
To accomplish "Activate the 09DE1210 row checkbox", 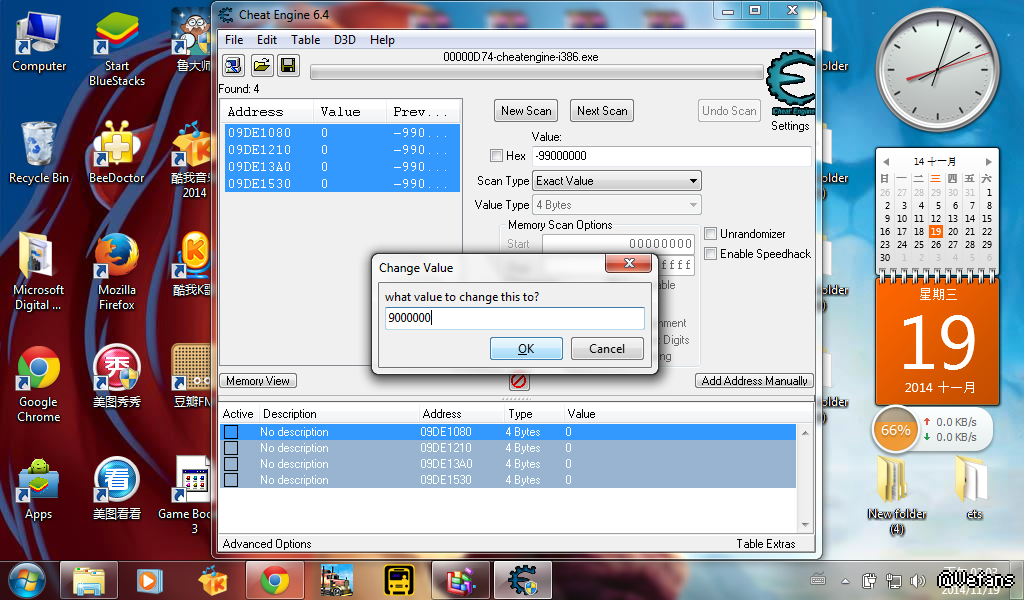I will tap(231, 448).
